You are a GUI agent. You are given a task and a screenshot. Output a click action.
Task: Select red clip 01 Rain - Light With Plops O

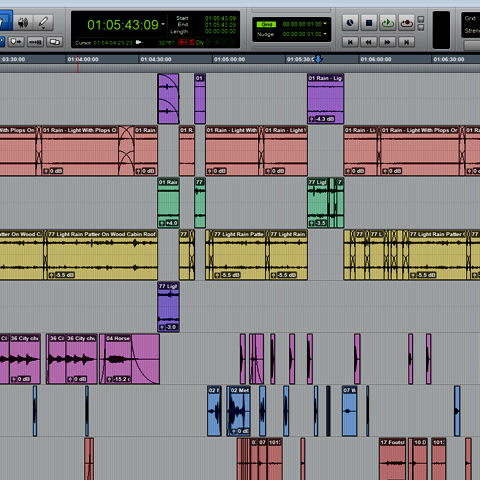[80, 151]
